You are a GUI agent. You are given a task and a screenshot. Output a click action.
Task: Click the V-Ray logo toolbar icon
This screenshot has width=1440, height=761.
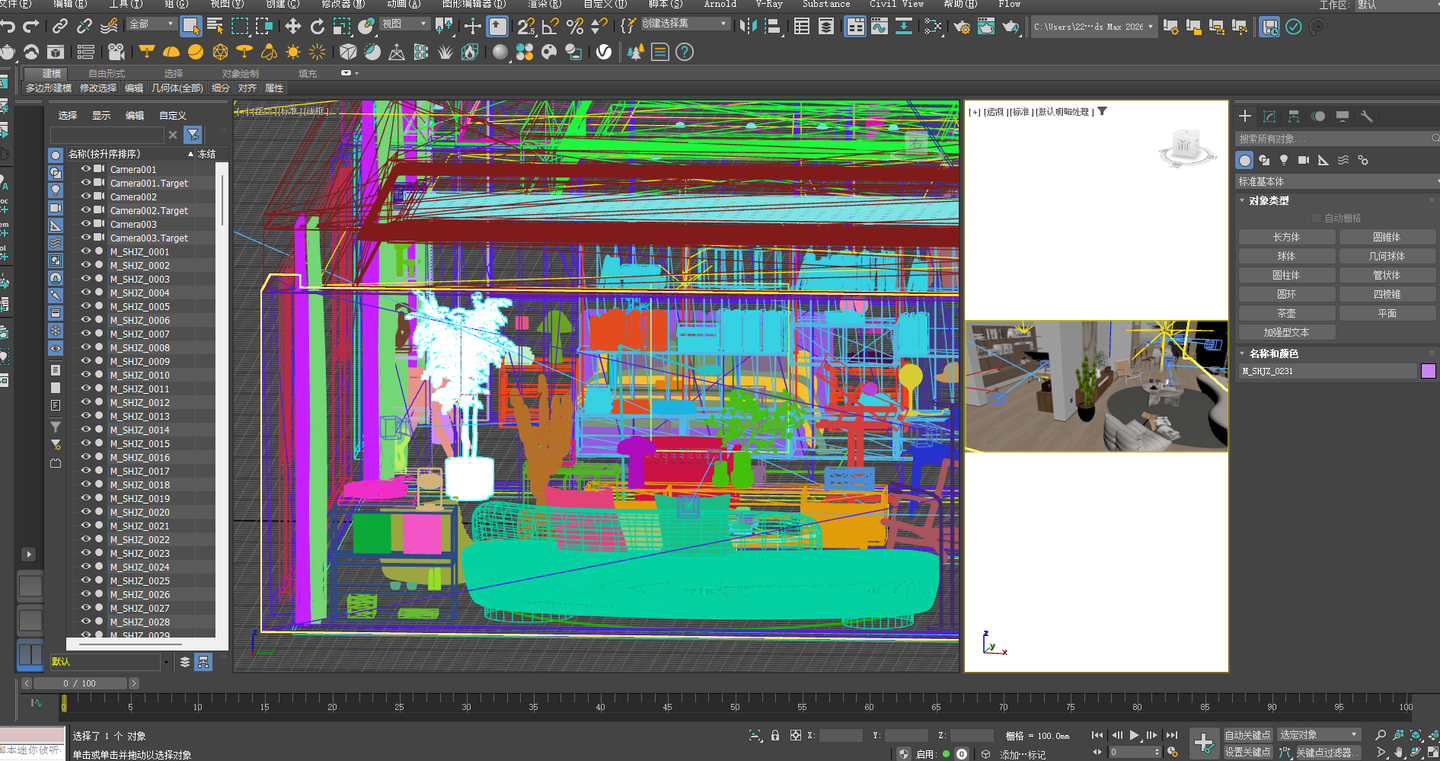[604, 52]
